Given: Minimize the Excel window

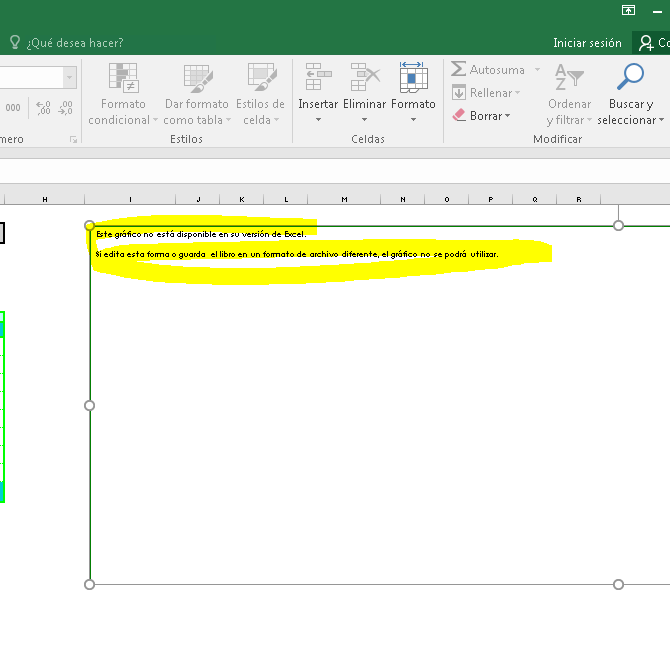Looking at the screenshot, I should tap(657, 12).
